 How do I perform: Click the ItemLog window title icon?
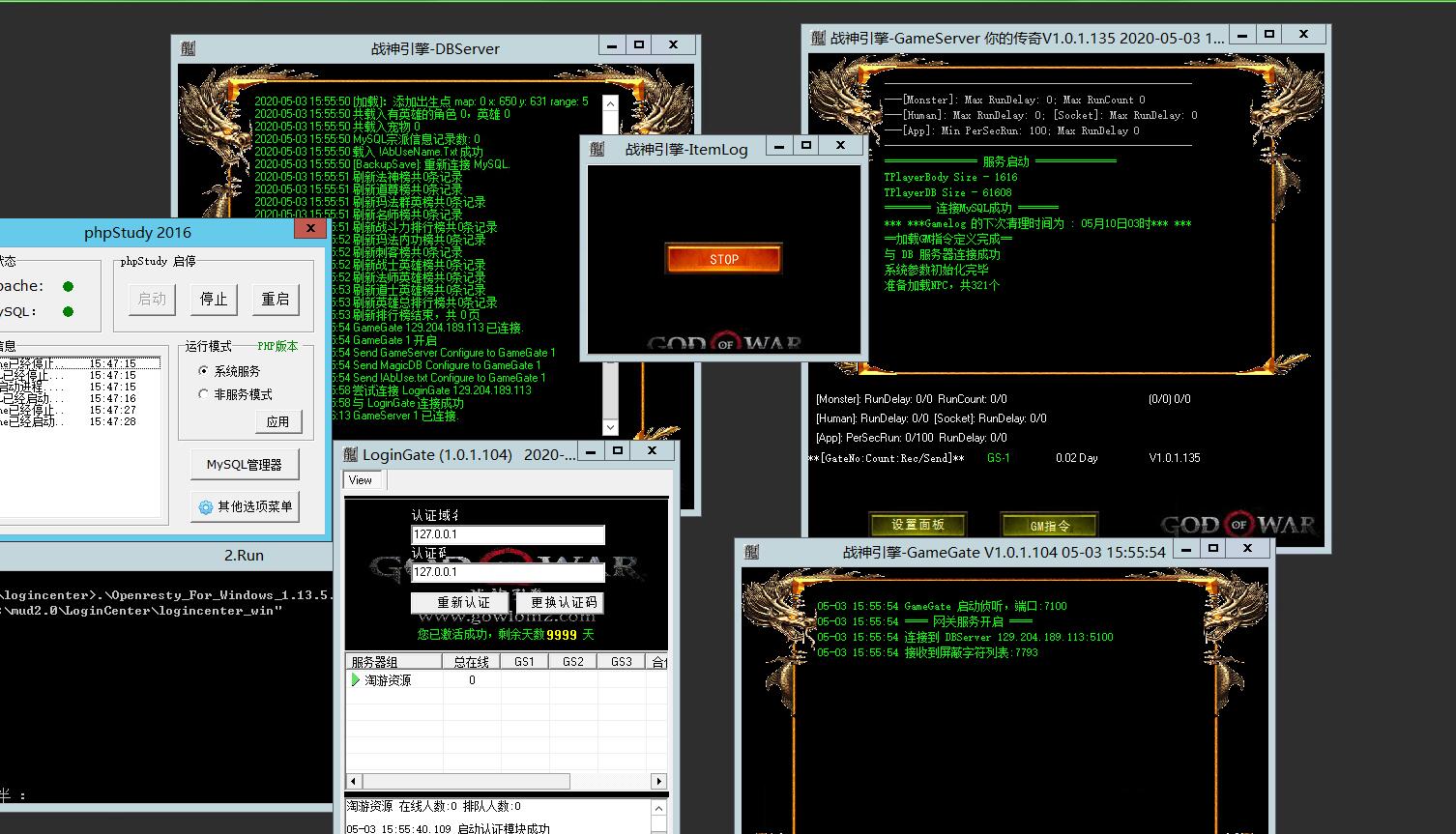point(597,149)
